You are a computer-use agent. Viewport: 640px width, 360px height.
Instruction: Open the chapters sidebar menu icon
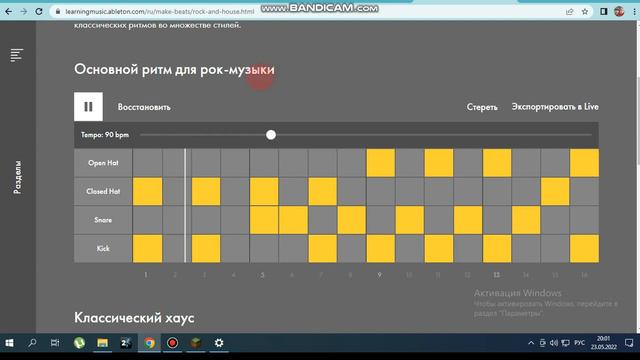pyautogui.click(x=17, y=55)
